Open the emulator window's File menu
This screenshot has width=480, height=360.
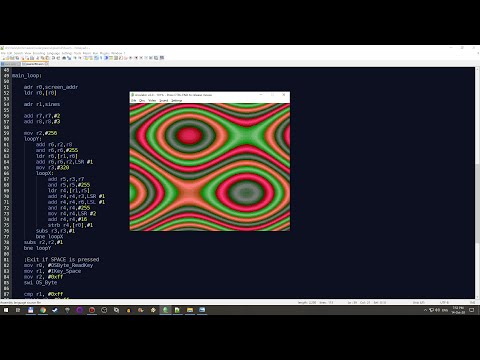[x=133, y=100]
